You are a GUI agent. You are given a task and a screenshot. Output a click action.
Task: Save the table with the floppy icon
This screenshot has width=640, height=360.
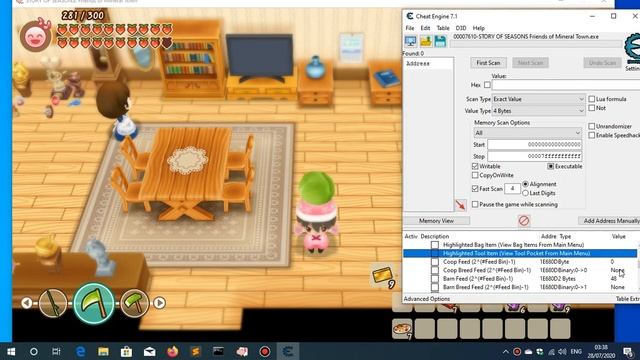pos(440,41)
